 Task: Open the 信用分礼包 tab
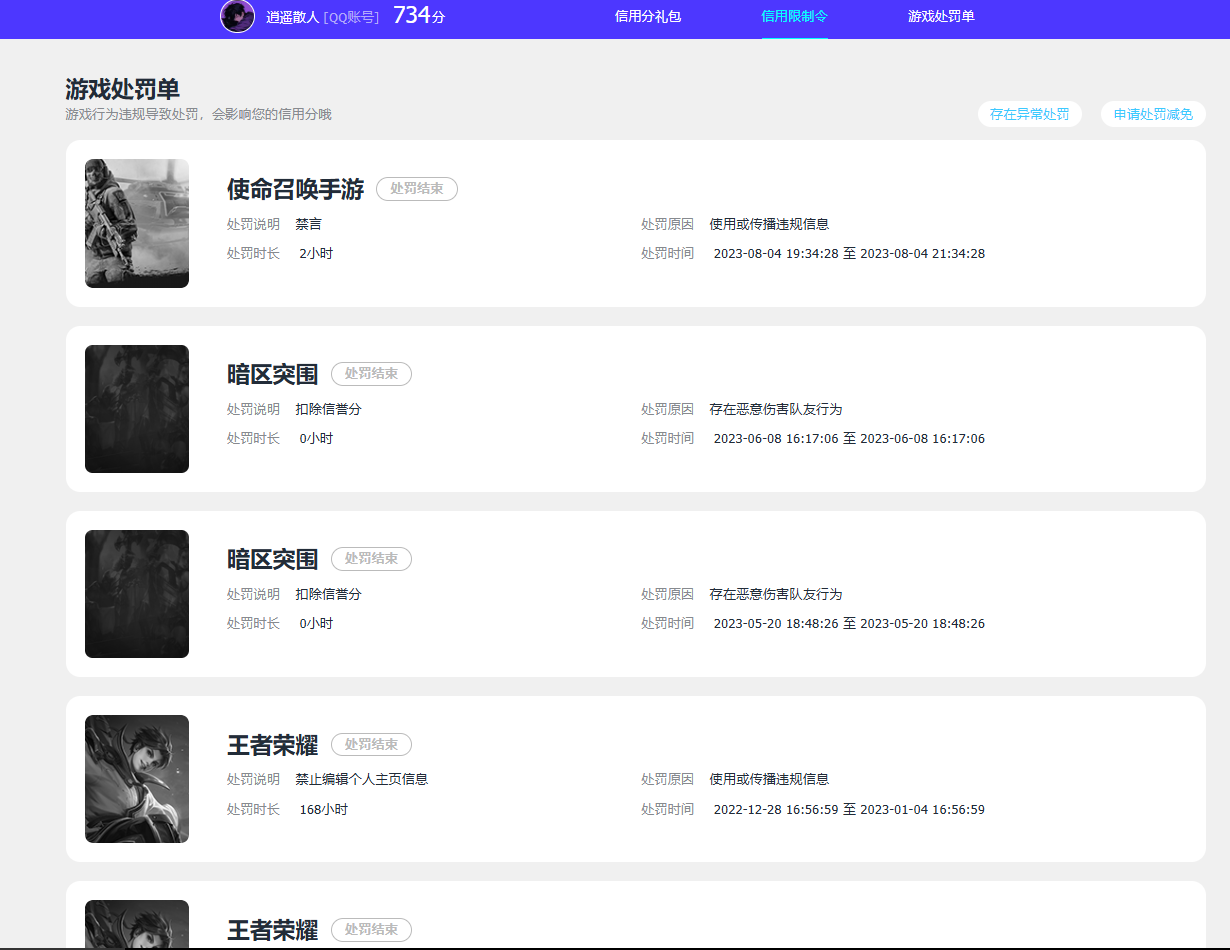648,16
